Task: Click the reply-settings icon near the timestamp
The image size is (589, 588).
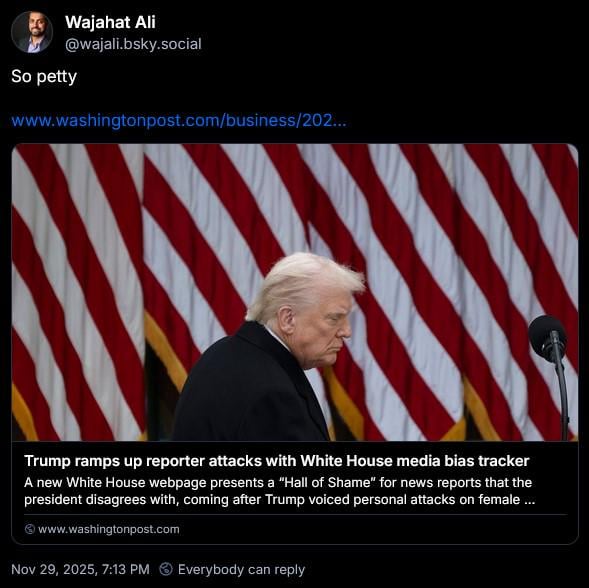Action: 166,569
